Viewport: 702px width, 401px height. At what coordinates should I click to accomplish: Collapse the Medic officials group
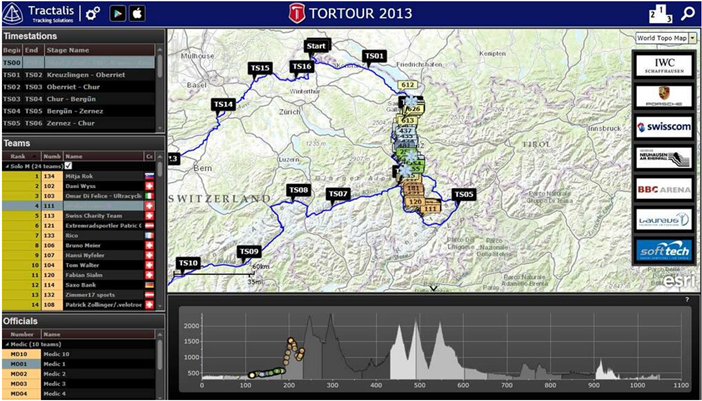[6, 345]
